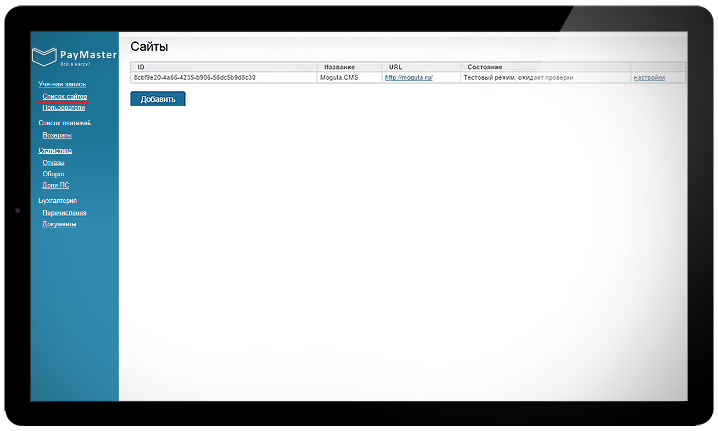Open the Пользователи page
Viewport: 718px width, 431px height.
(x=64, y=107)
